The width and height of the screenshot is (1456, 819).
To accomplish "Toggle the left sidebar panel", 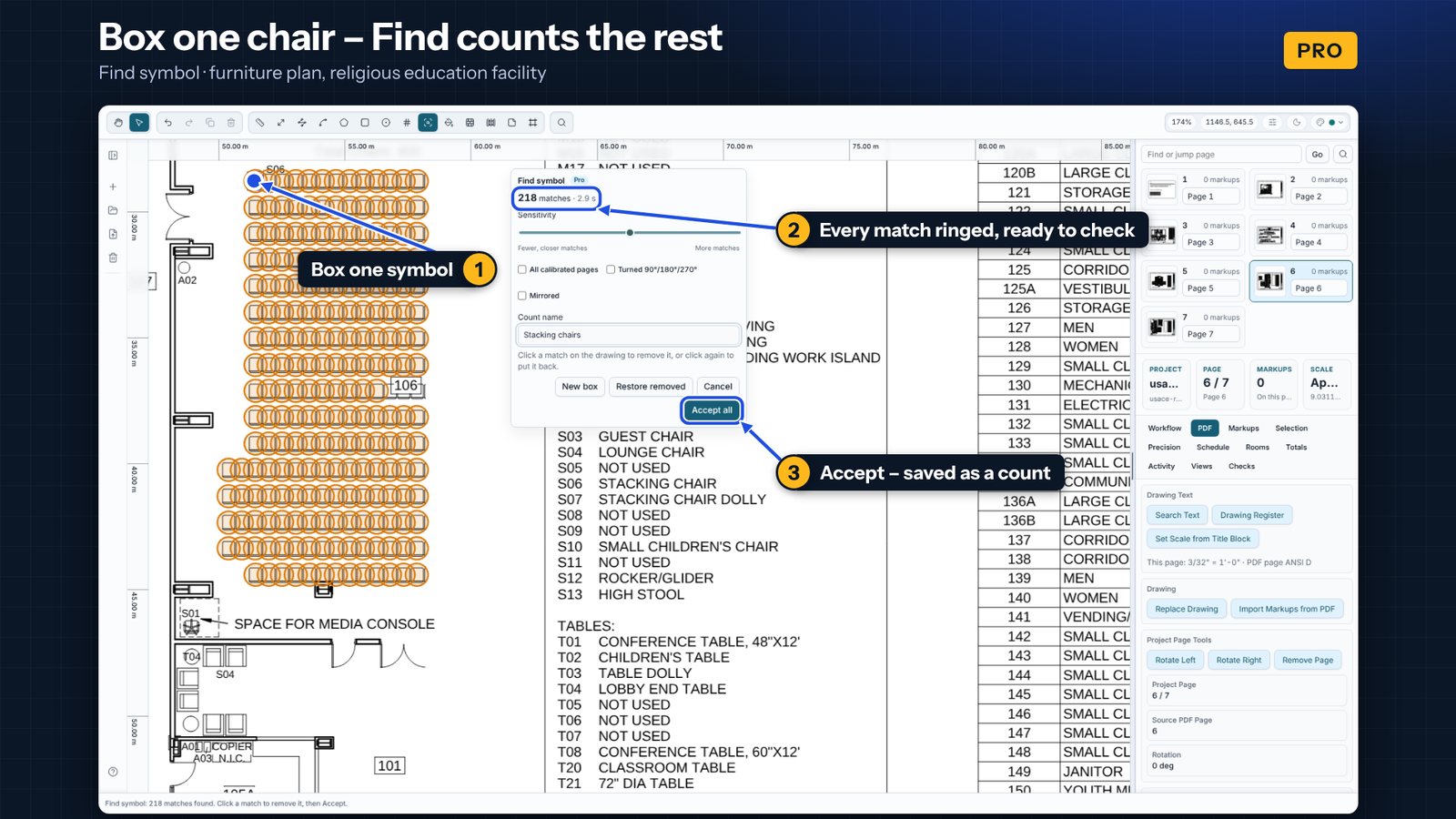I will coord(113,156).
